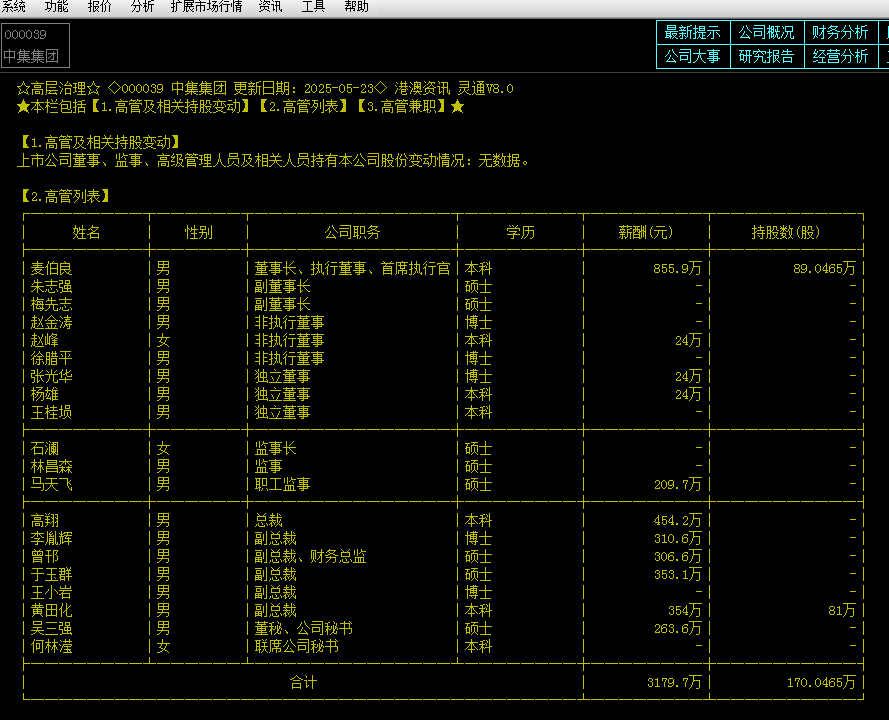Viewport: 889px width, 720px height.
Task: Switch to the 经营分析 tab
Action: [840, 56]
